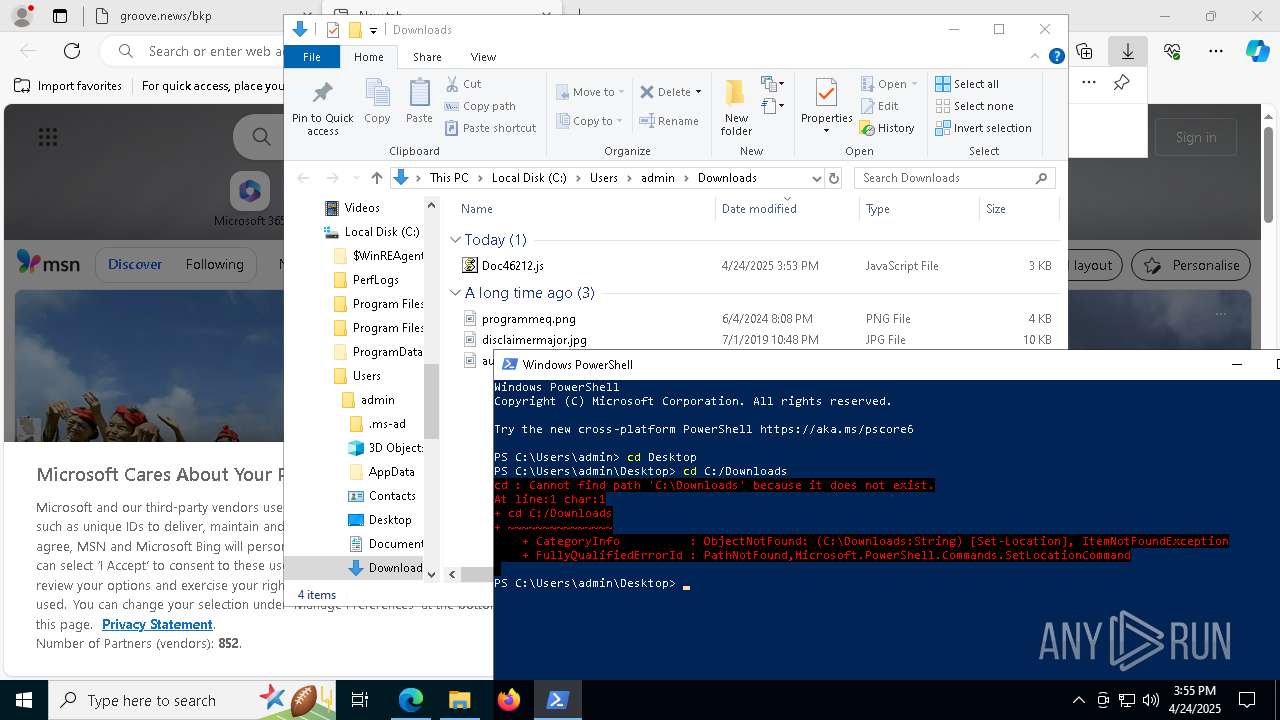Open File Explorer taskbar icon
Image resolution: width=1280 pixels, height=720 pixels.
pos(459,700)
